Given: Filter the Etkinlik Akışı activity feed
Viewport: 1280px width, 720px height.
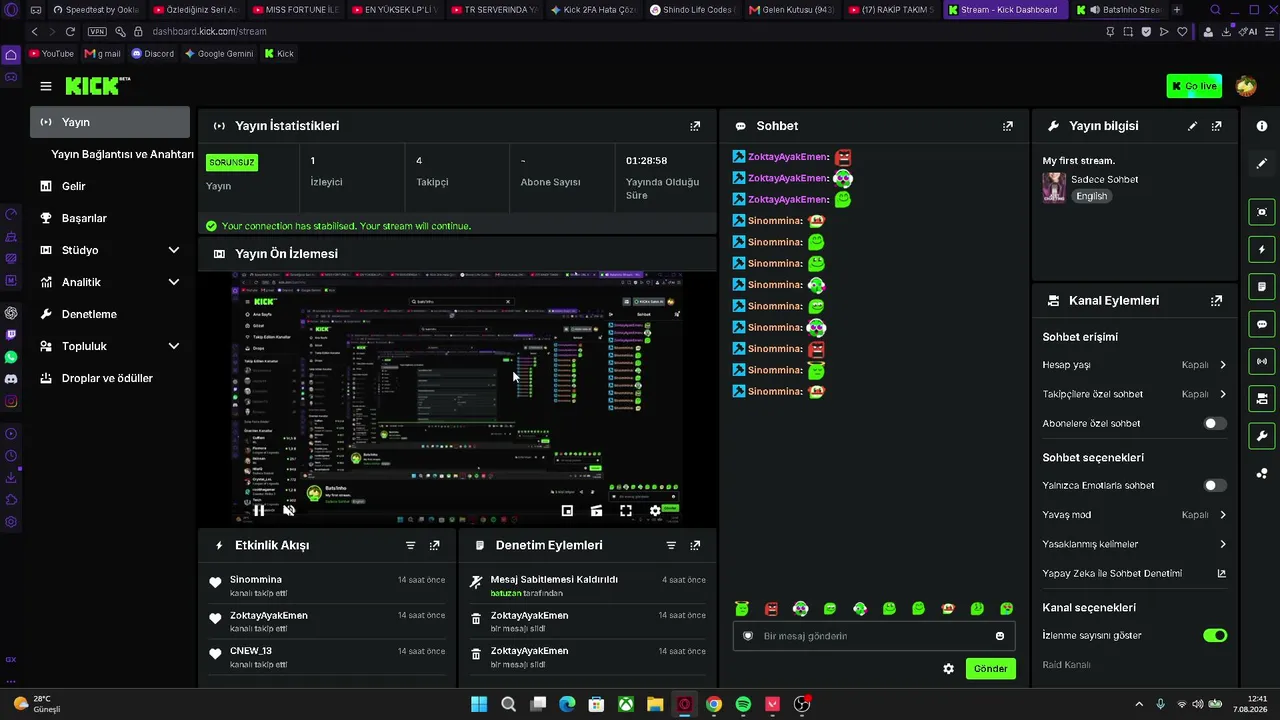Looking at the screenshot, I should (410, 546).
